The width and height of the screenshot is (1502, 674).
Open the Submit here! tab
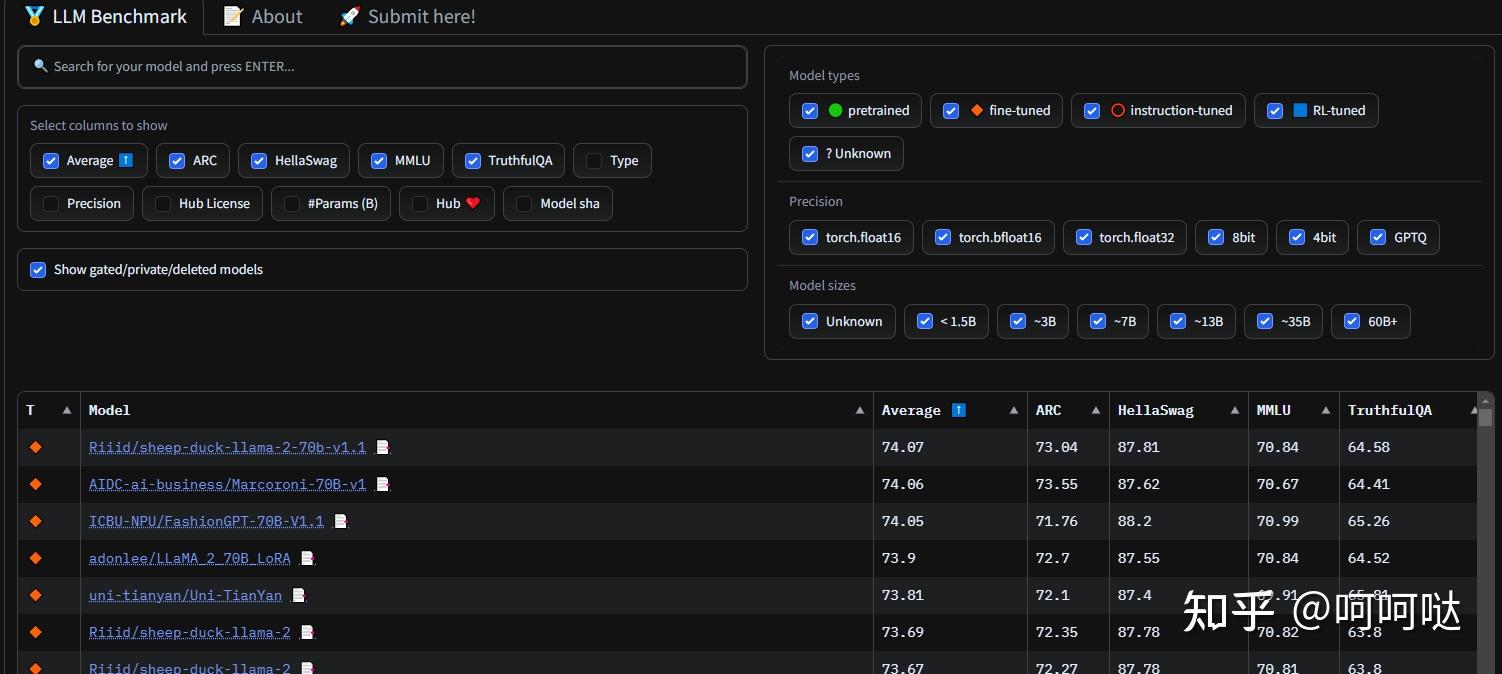pos(407,16)
